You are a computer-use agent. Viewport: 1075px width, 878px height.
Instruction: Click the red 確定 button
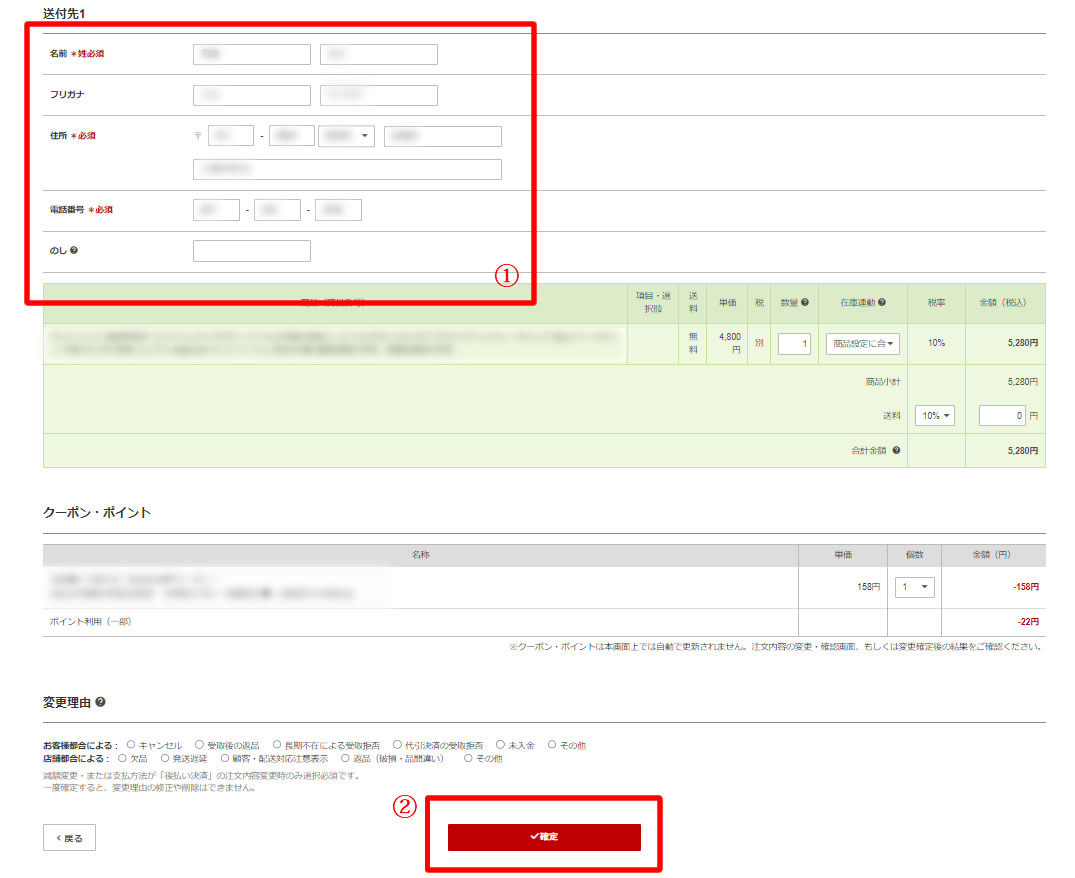544,837
